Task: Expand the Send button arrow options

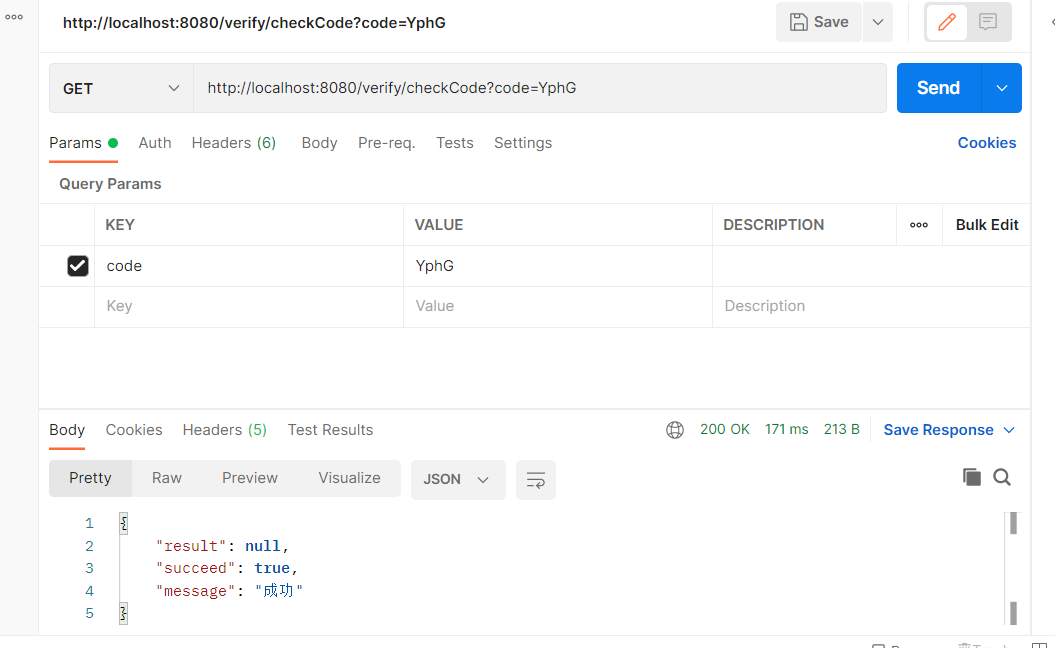Action: [x=1002, y=88]
